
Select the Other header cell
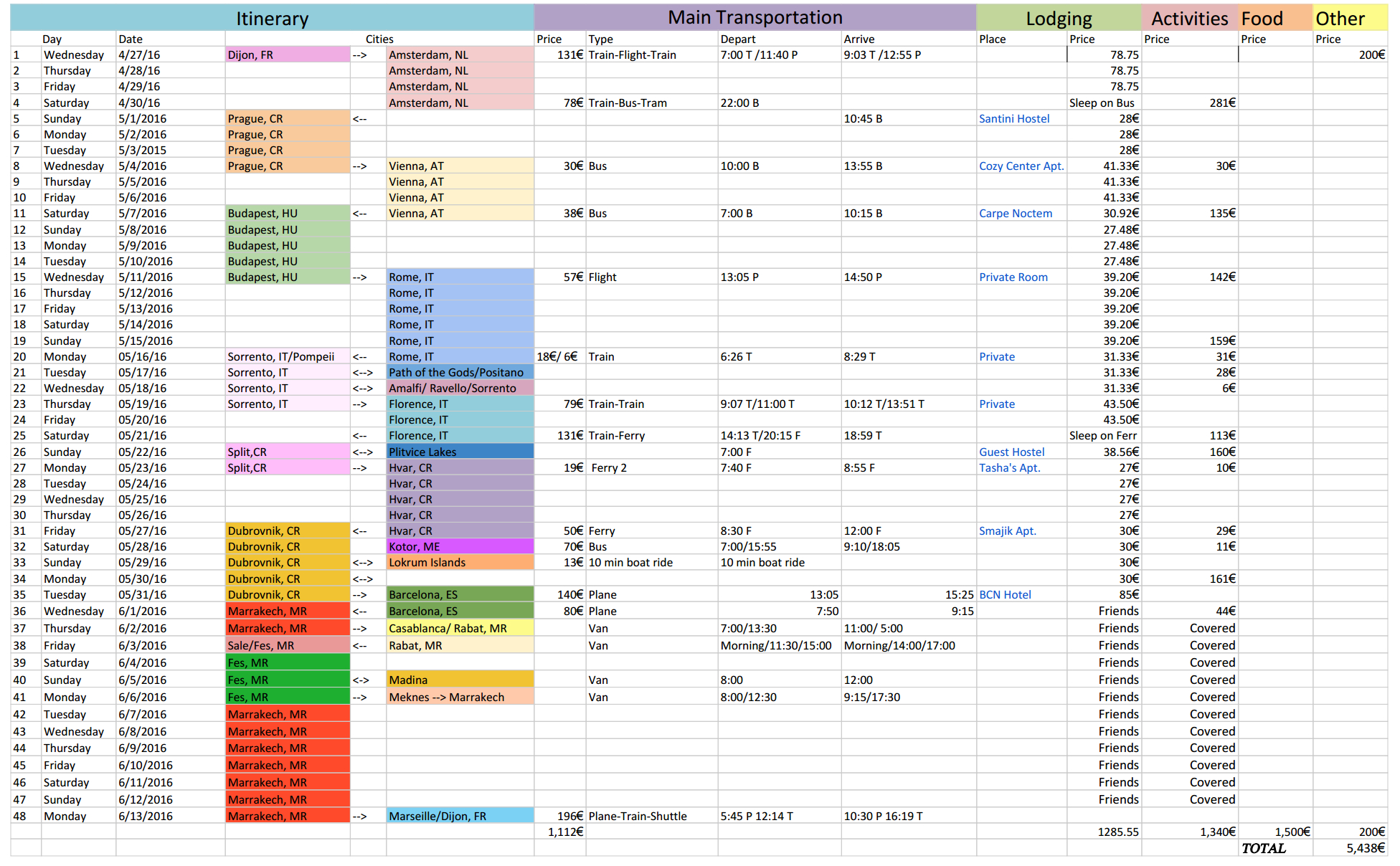click(x=1349, y=19)
